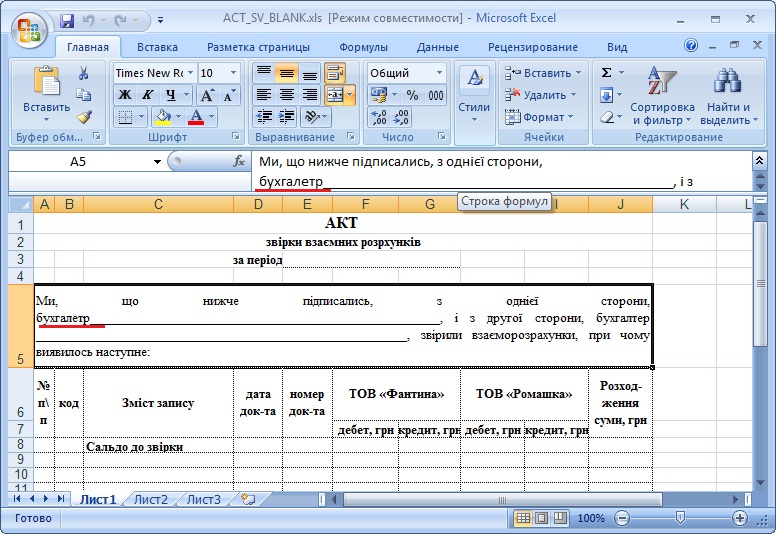This screenshot has height=534, width=776.
Task: Switch to sheet Лист3
Action: tap(203, 499)
